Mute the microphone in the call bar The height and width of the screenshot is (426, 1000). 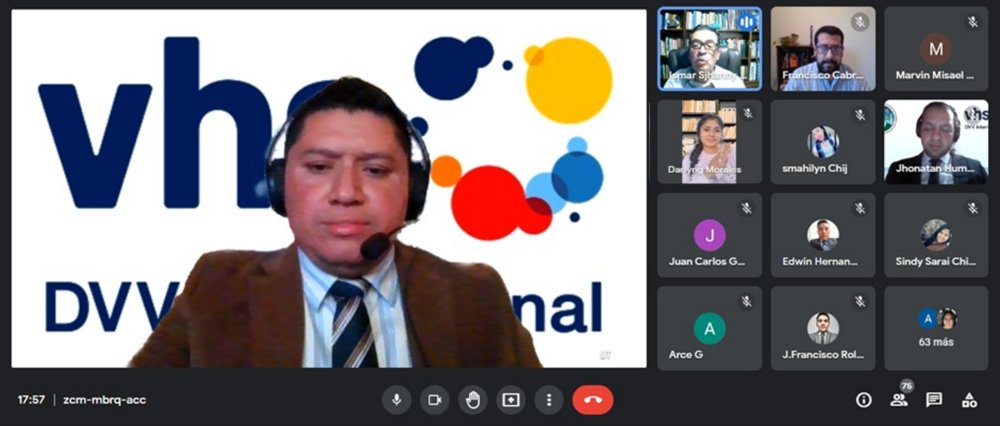coord(396,400)
